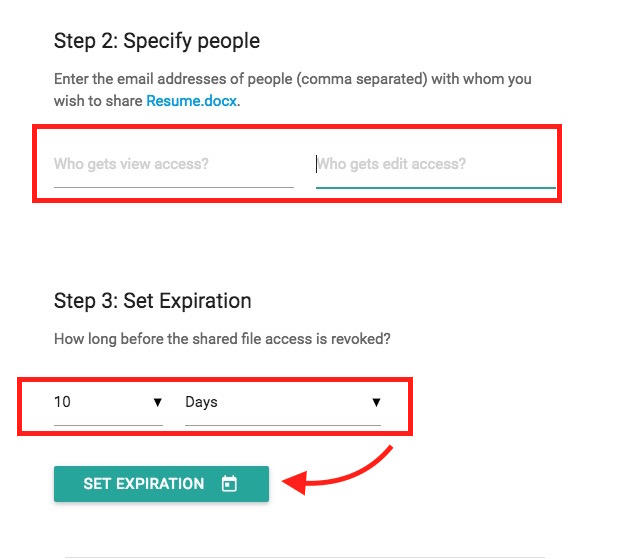Click into the "Who gets edit access?" field
Screen dimensions: 620x559
pyautogui.click(x=435, y=164)
